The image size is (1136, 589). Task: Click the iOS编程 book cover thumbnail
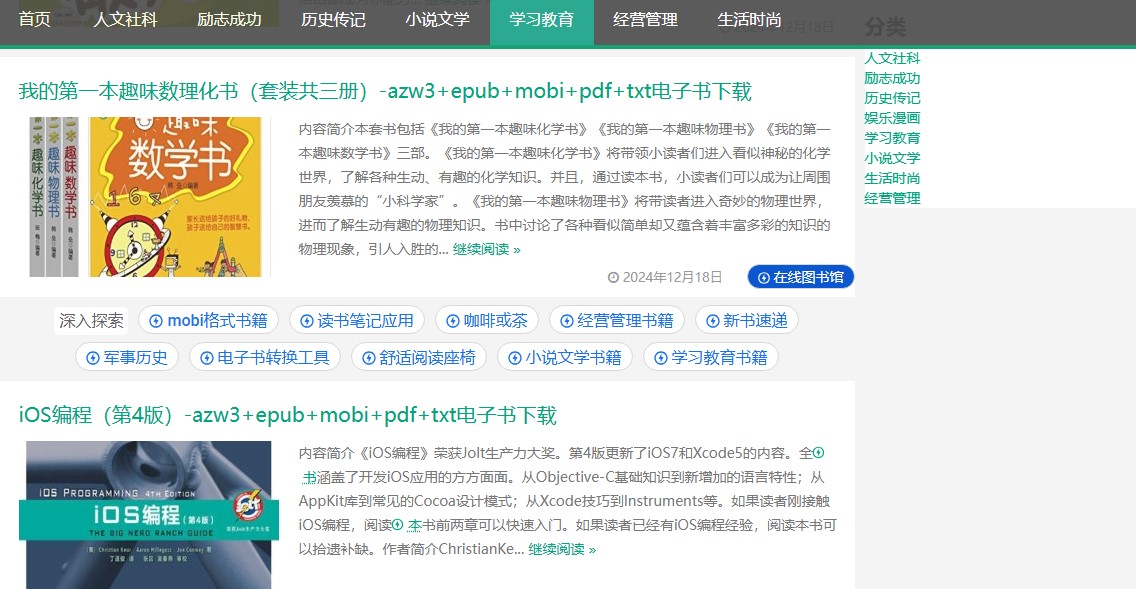[x=147, y=515]
